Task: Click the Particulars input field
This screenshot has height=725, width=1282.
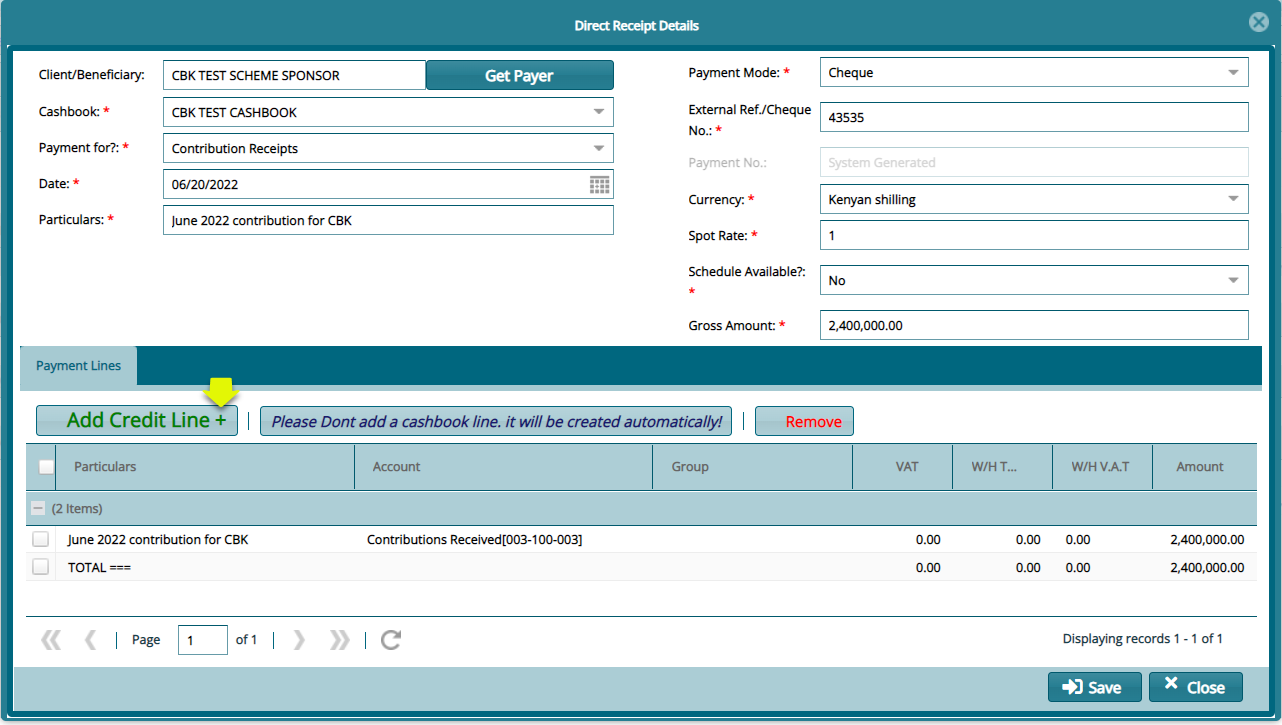Action: pos(388,220)
